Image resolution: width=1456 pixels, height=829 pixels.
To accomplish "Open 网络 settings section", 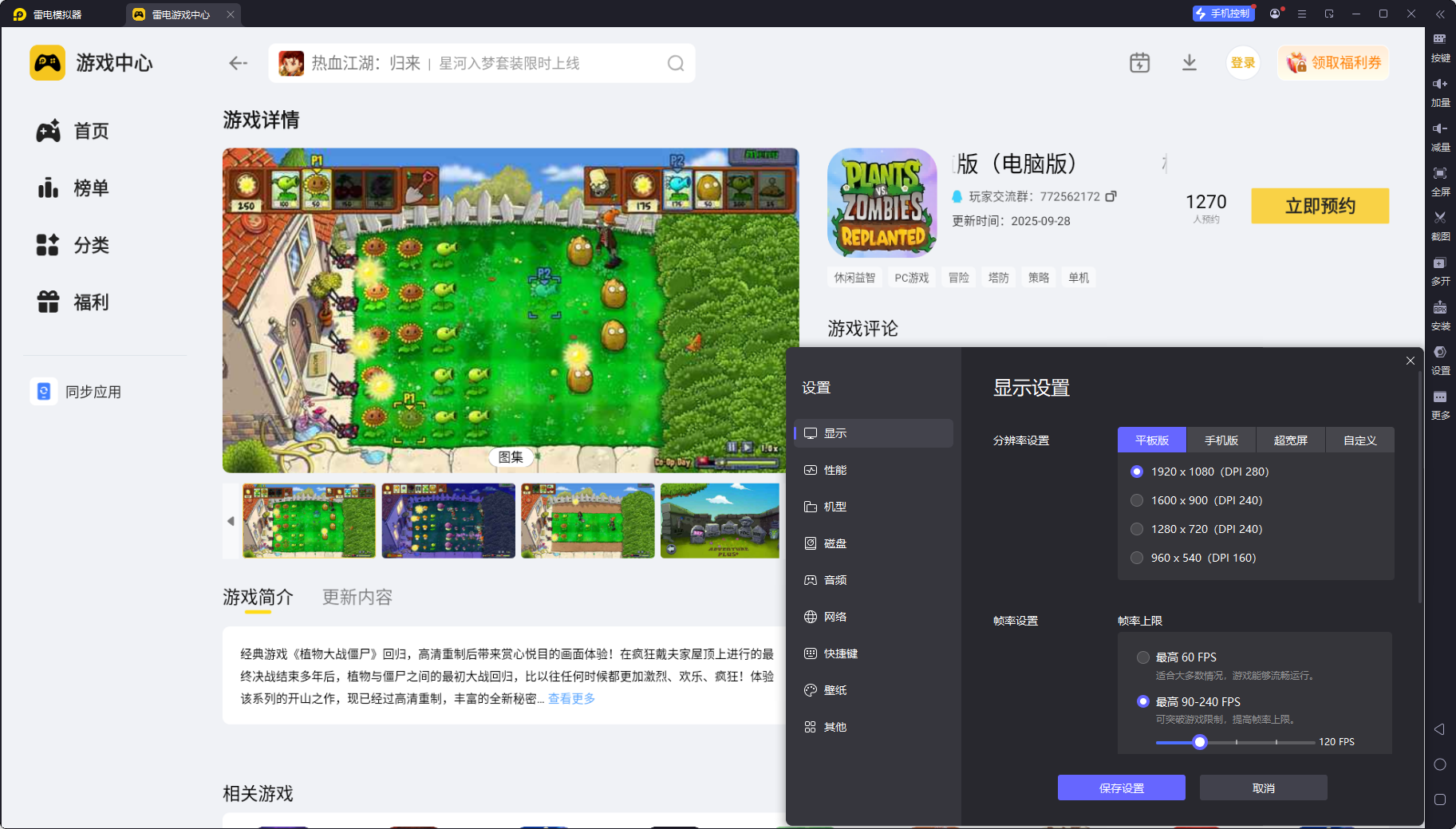I will point(874,617).
